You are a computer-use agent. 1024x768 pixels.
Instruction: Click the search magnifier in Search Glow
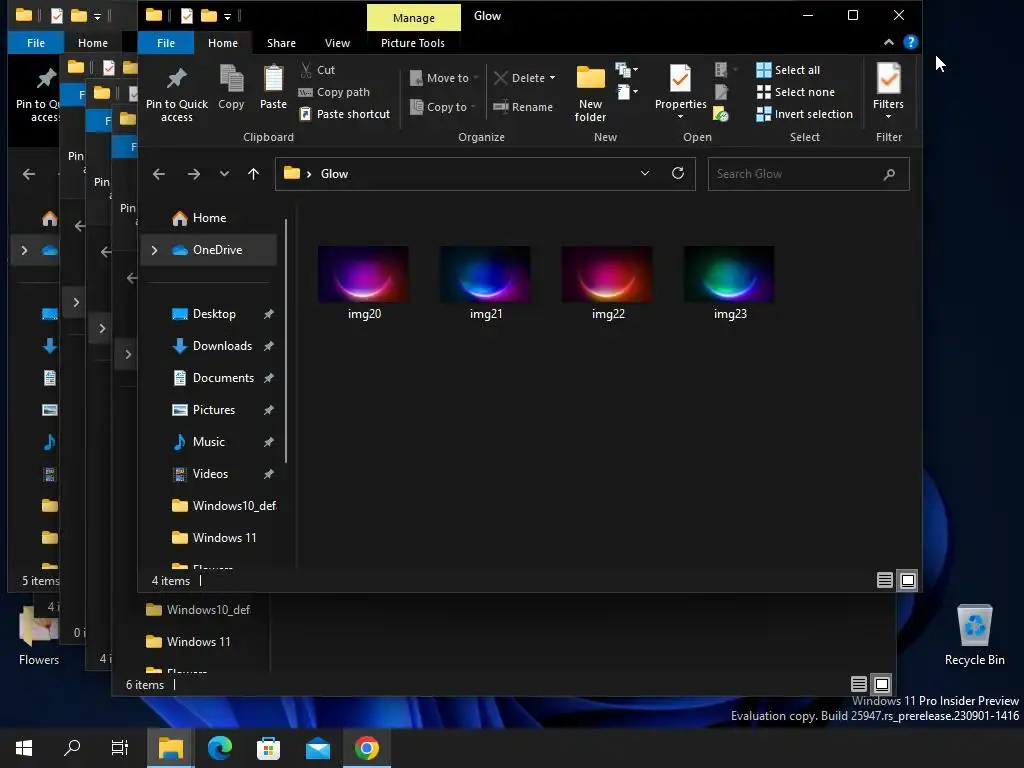(x=889, y=174)
